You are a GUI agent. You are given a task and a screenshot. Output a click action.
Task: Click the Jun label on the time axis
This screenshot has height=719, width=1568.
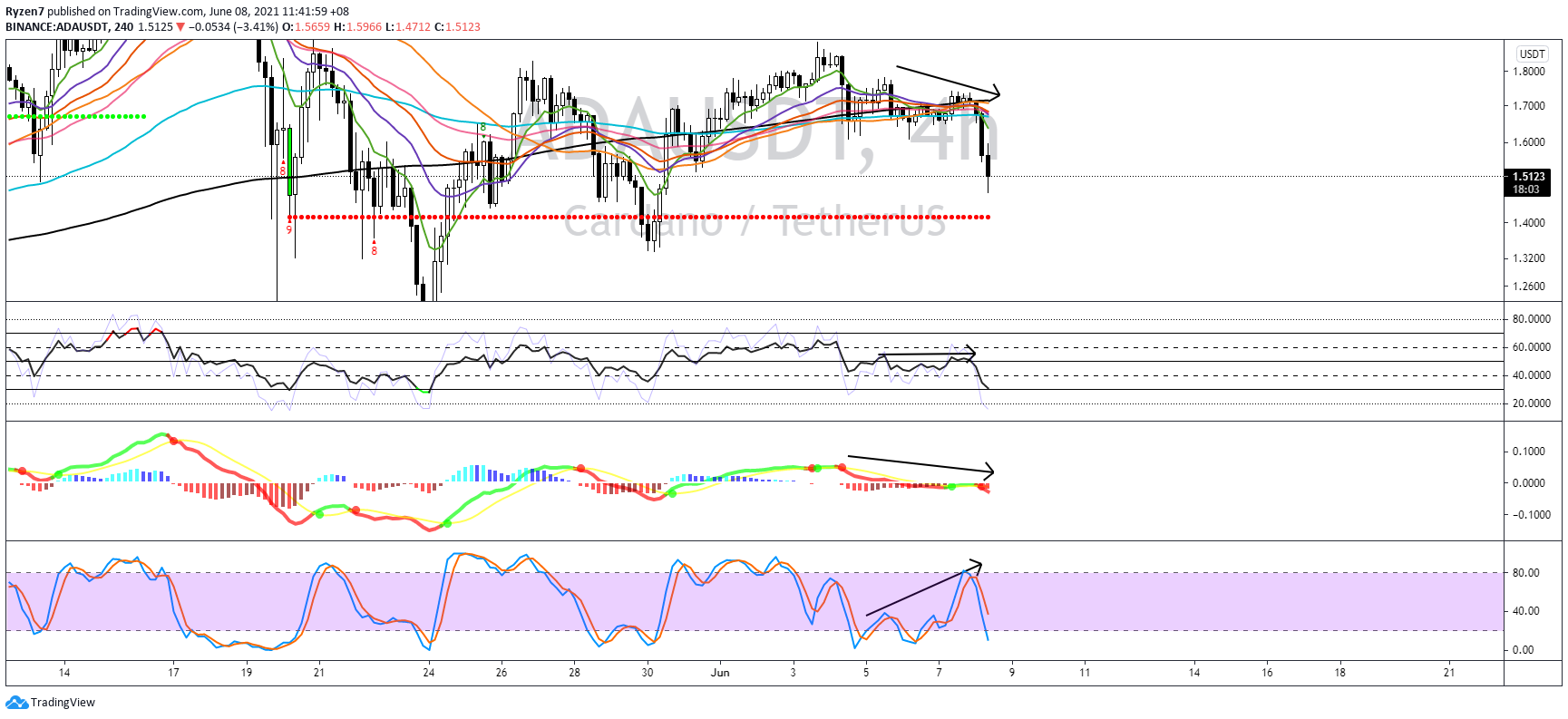(x=720, y=673)
